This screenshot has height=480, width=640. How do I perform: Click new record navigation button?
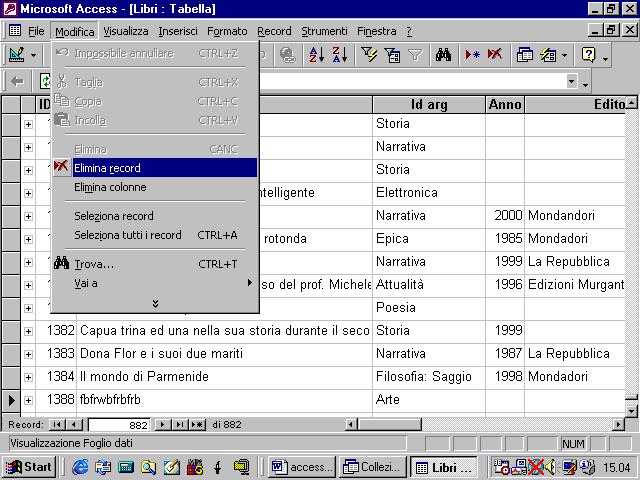[197, 424]
